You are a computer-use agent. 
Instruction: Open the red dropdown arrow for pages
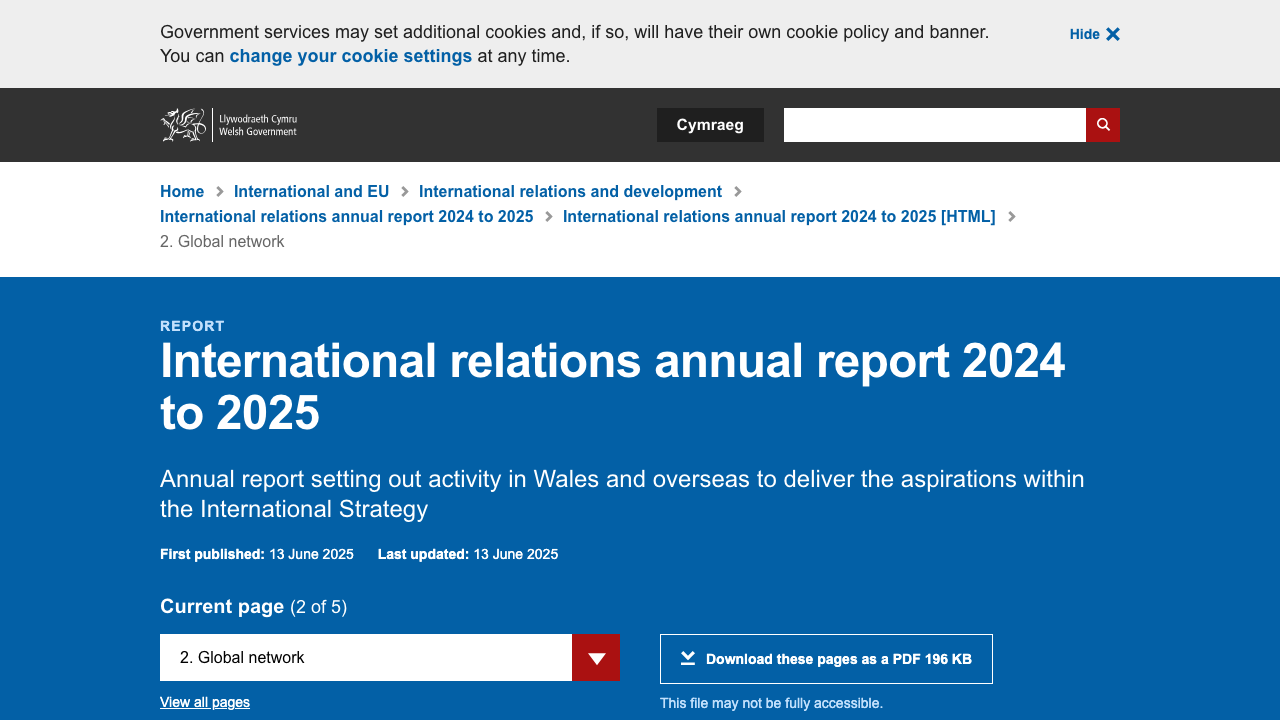tap(596, 658)
